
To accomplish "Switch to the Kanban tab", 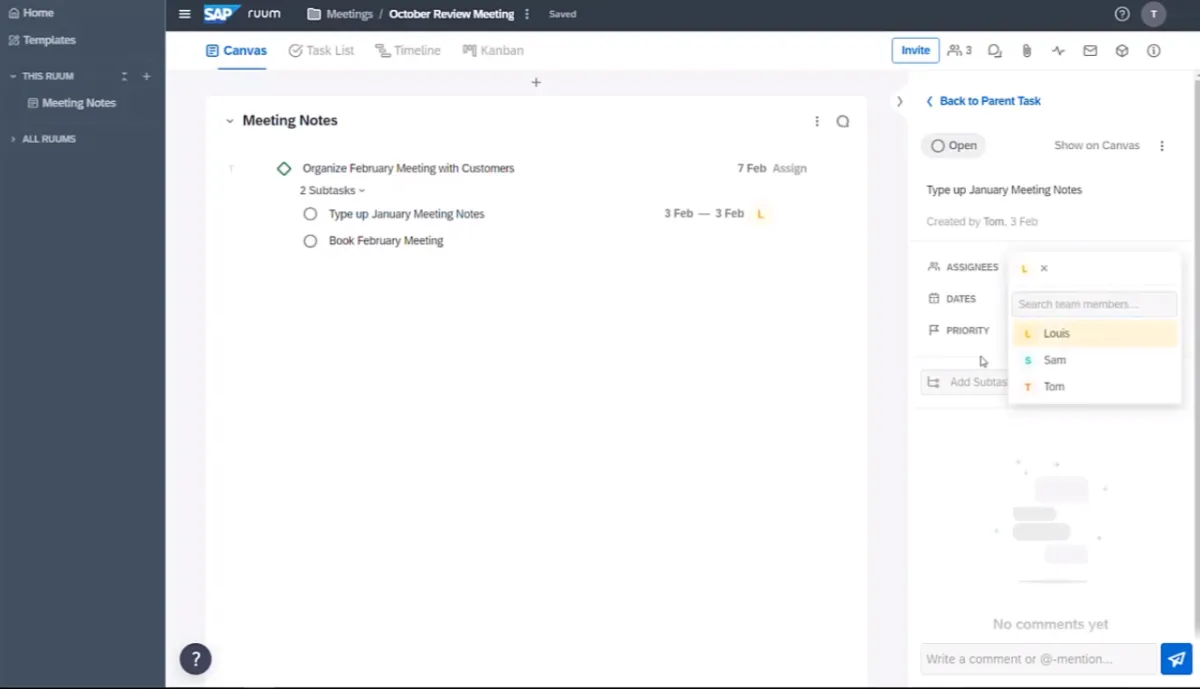I will pos(493,50).
